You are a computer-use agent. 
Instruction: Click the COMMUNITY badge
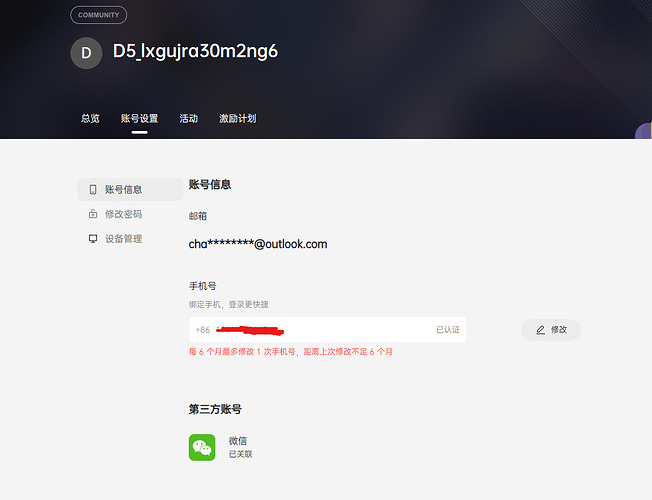point(98,15)
